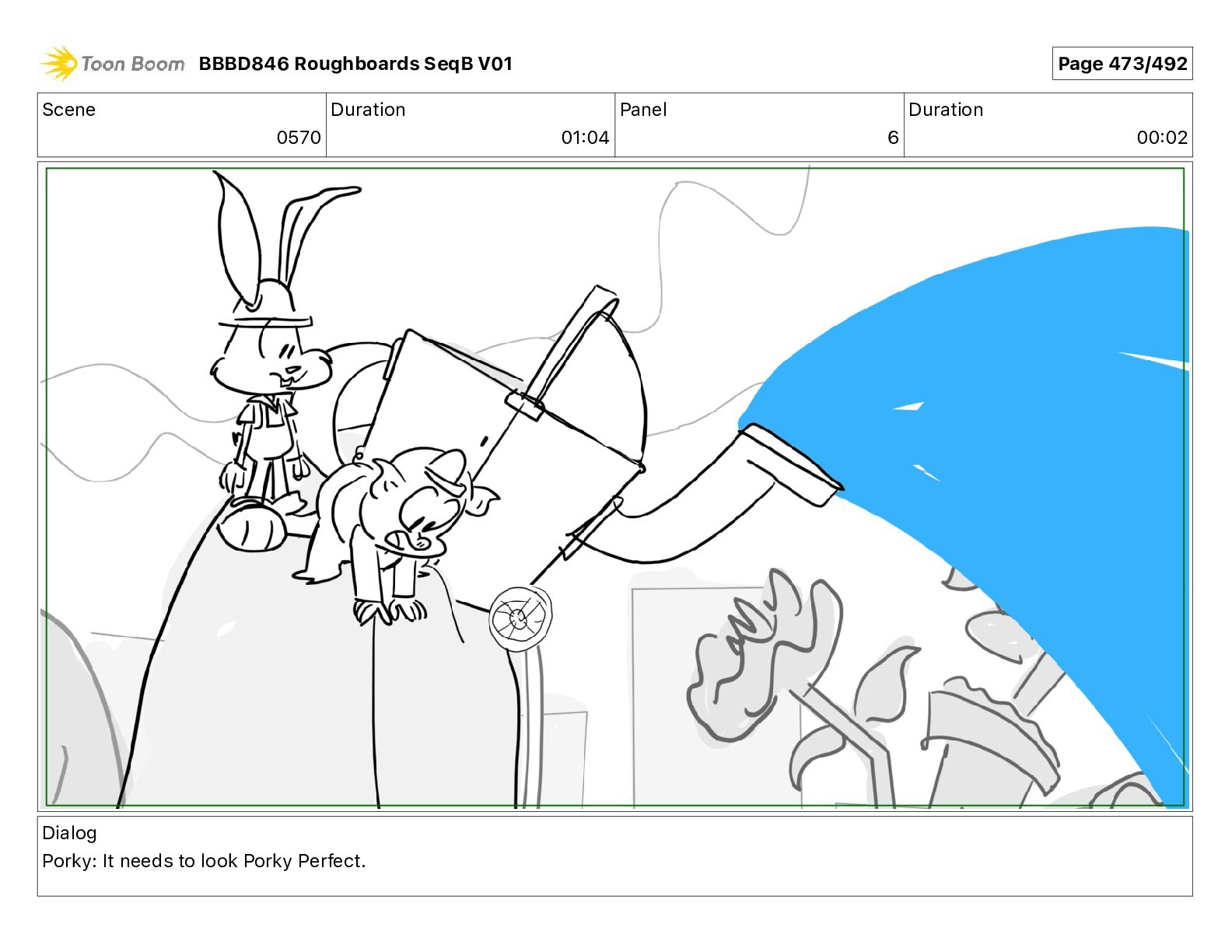Select the title 'BBBD846 Roughboards SeqB V01'
1232x952 pixels.
point(355,64)
